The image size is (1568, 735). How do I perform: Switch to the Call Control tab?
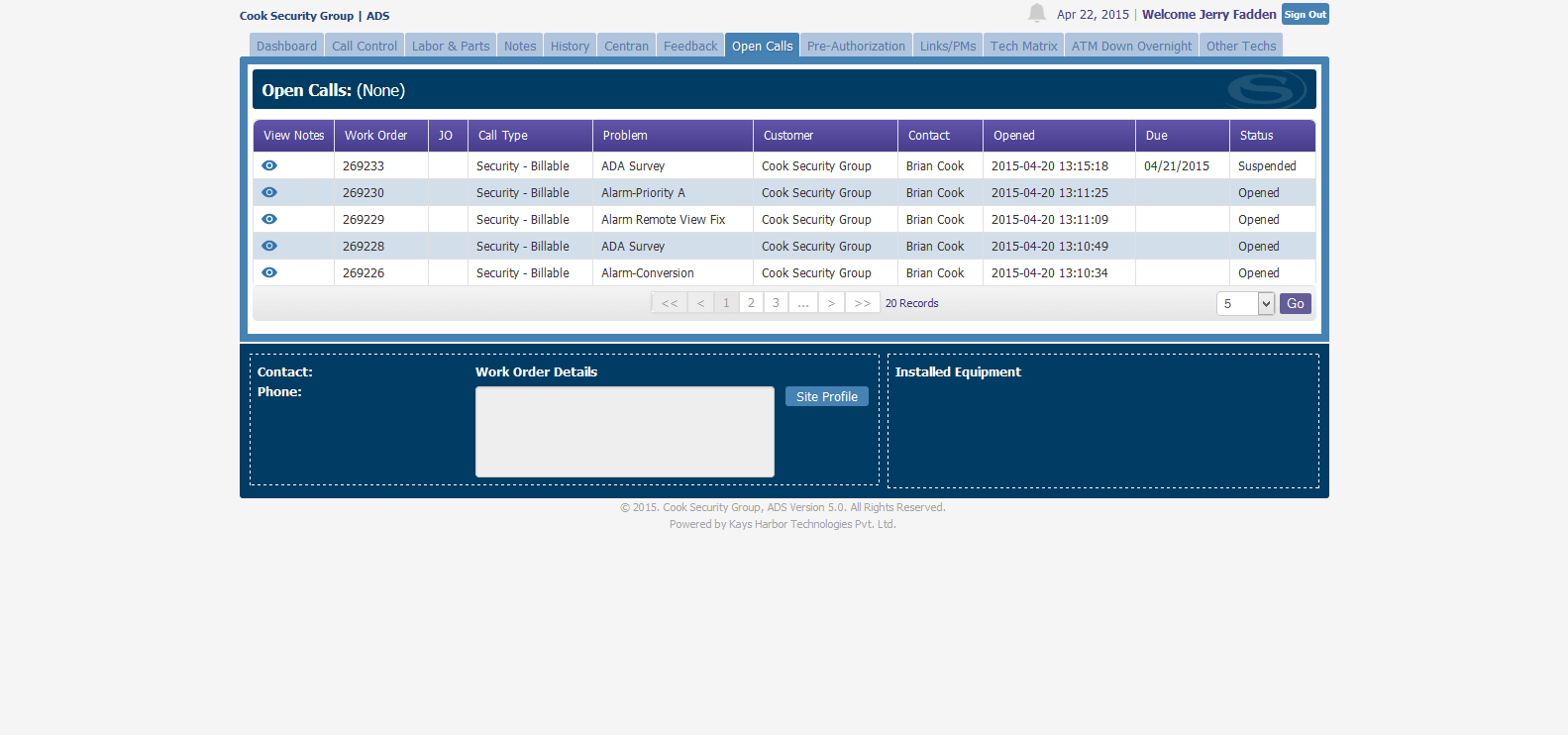365,46
